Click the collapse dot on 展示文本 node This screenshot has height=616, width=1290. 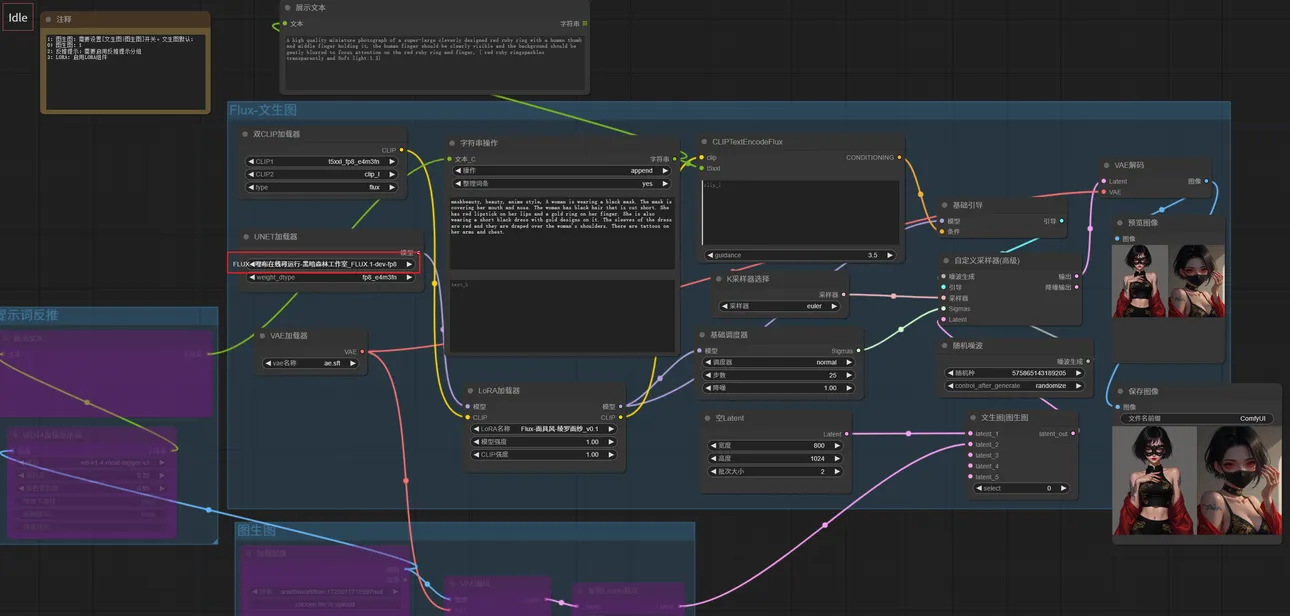coord(286,7)
